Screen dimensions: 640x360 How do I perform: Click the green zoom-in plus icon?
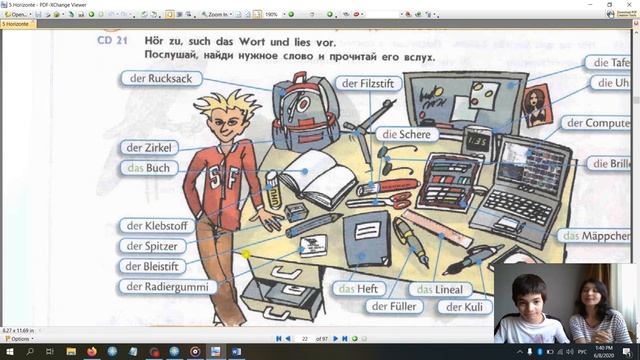[x=330, y=14]
